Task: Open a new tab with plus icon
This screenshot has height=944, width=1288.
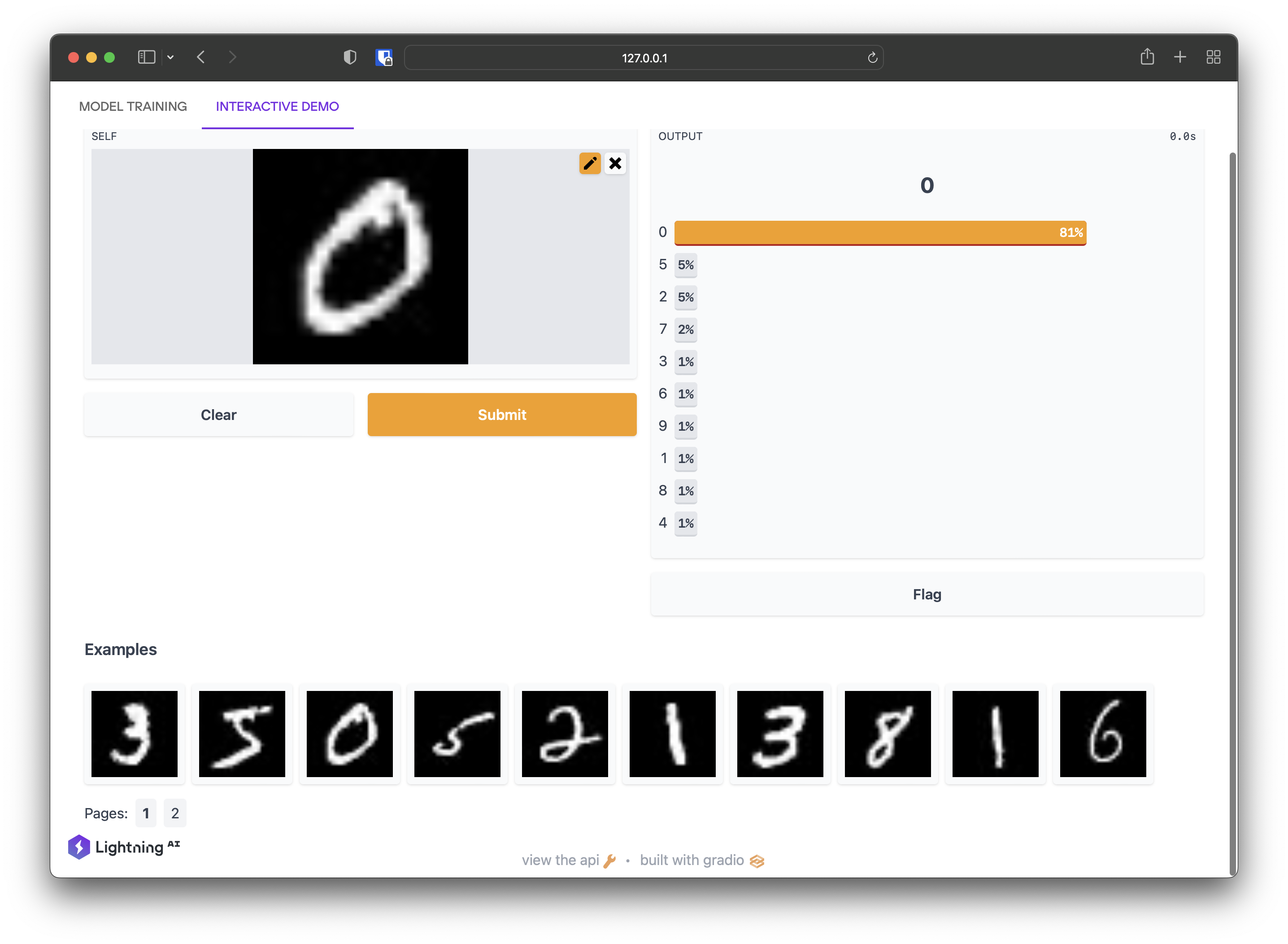Action: [1180, 57]
